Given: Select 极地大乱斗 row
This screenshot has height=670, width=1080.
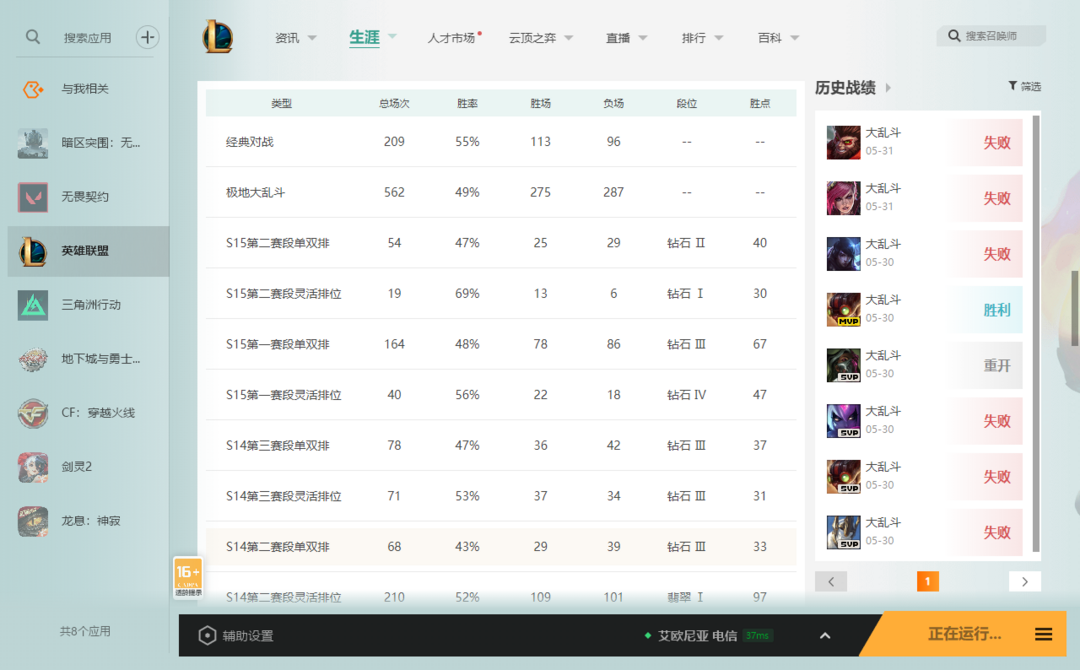Looking at the screenshot, I should [x=501, y=192].
